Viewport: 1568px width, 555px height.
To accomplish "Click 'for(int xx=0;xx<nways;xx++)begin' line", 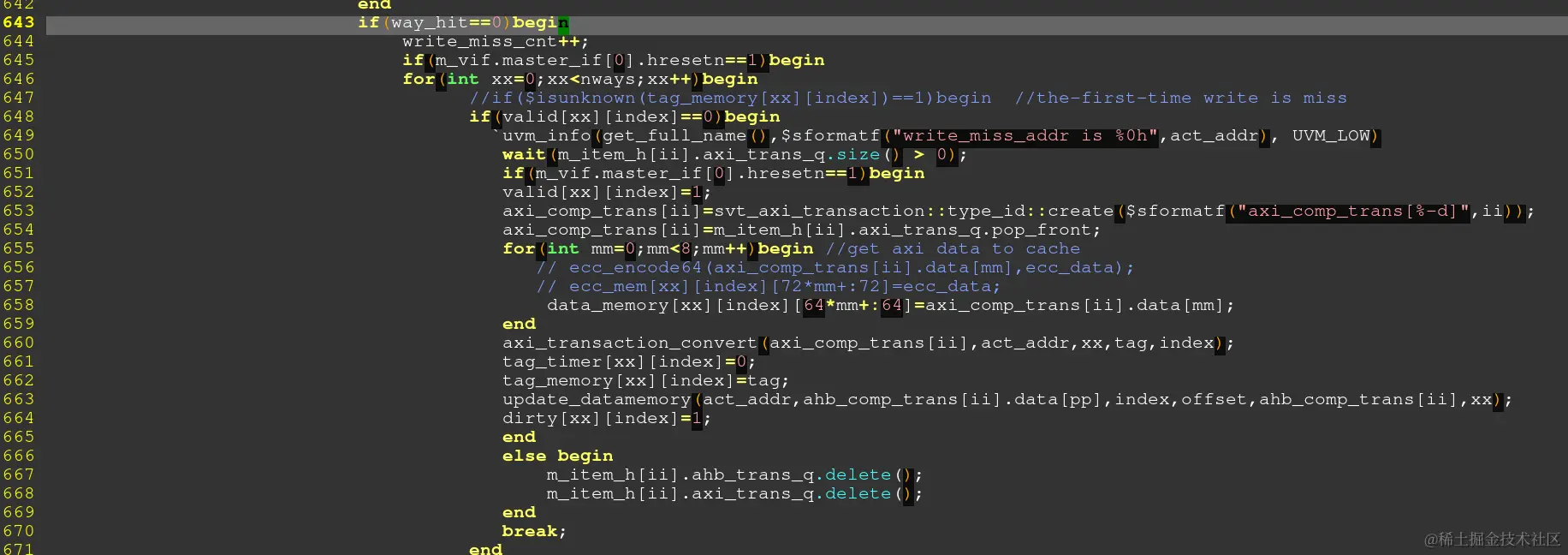I will pos(580,79).
